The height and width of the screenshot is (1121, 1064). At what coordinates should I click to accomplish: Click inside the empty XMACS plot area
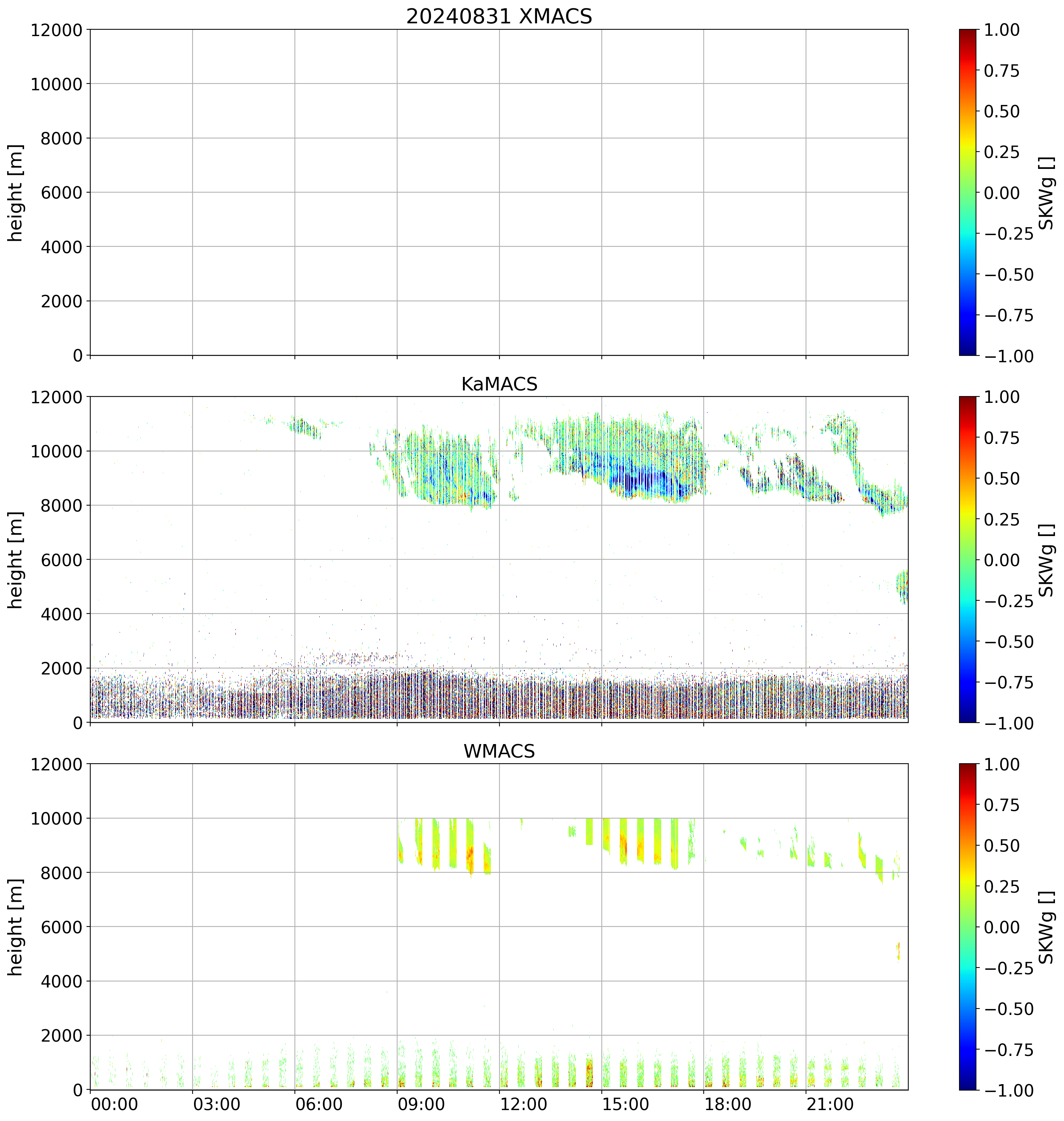point(499,192)
